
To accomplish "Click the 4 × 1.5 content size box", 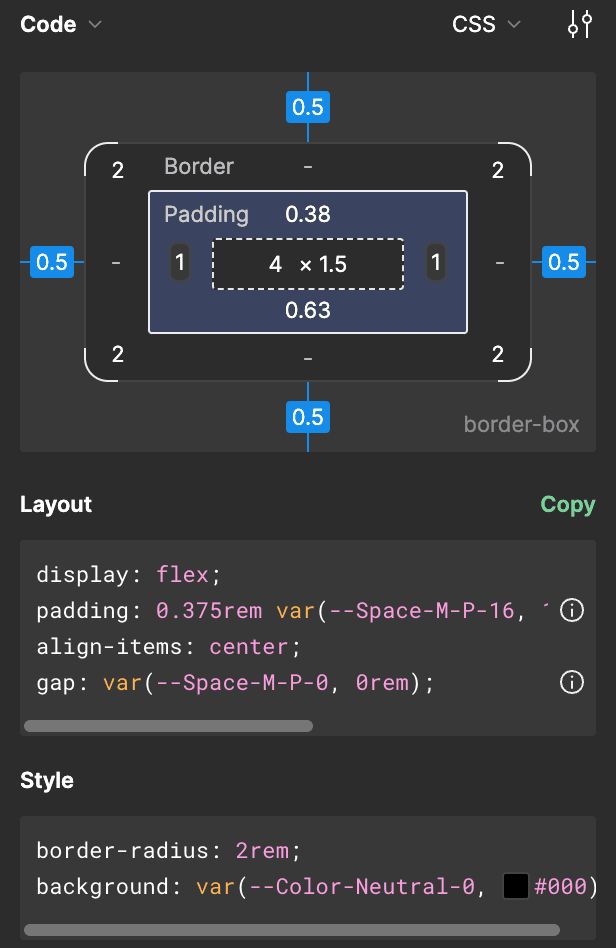I will [x=308, y=264].
